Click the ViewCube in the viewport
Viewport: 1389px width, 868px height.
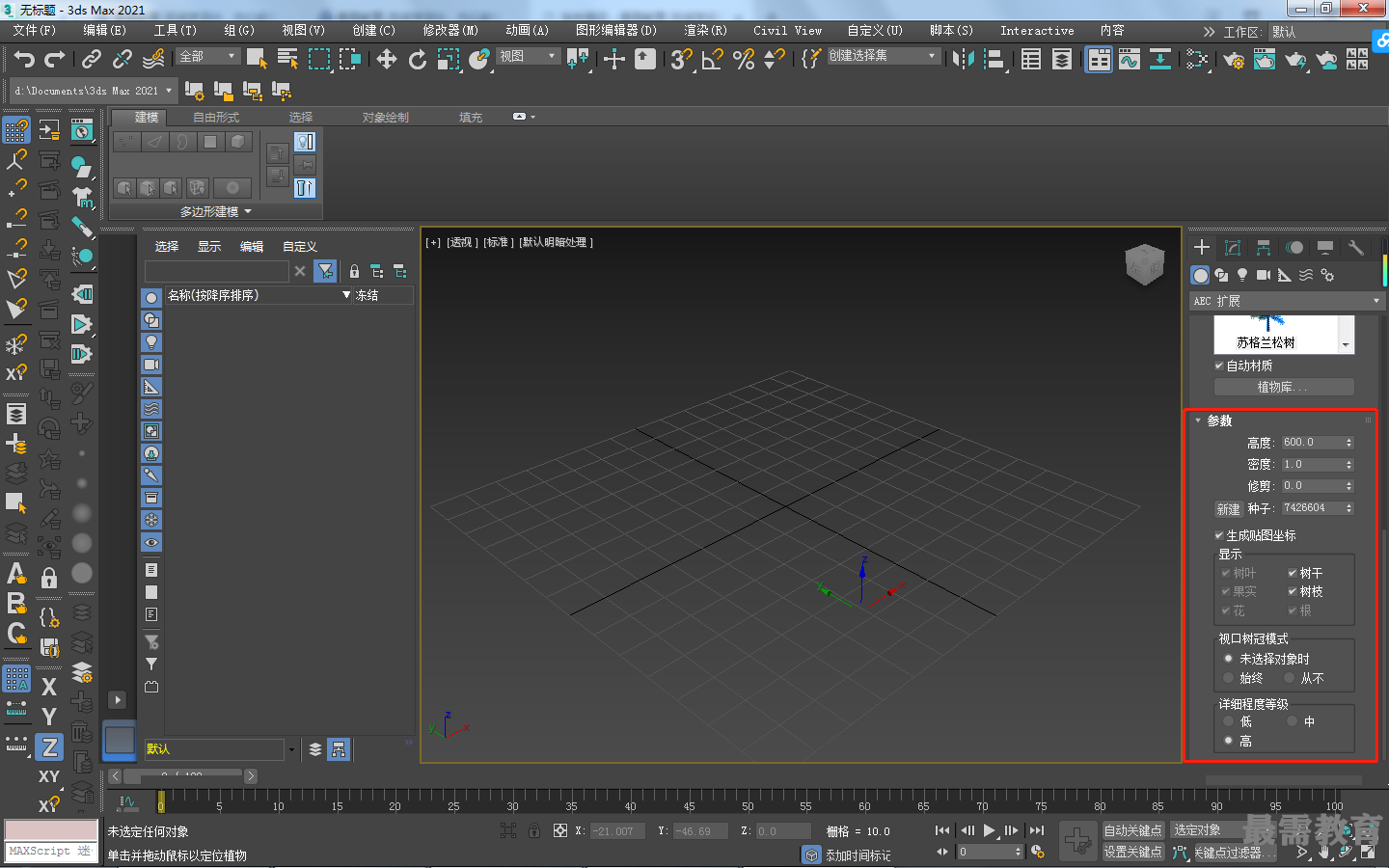(1145, 263)
